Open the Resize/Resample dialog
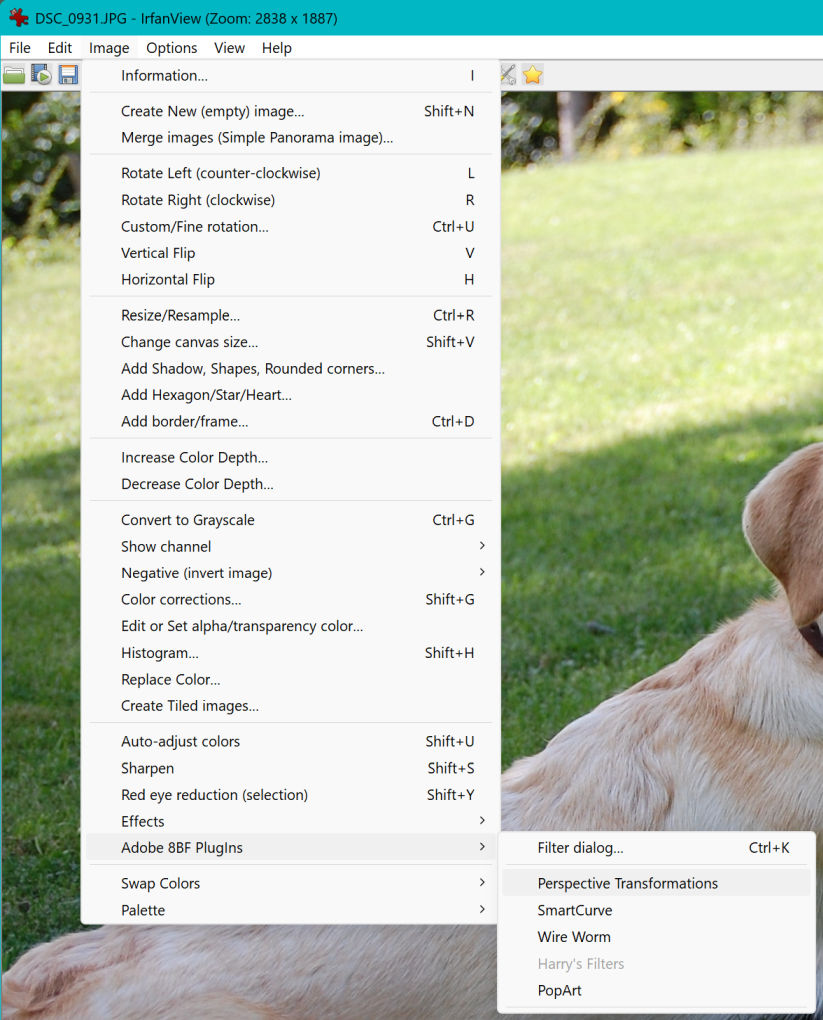The height and width of the screenshot is (1020, 823). 180,315
